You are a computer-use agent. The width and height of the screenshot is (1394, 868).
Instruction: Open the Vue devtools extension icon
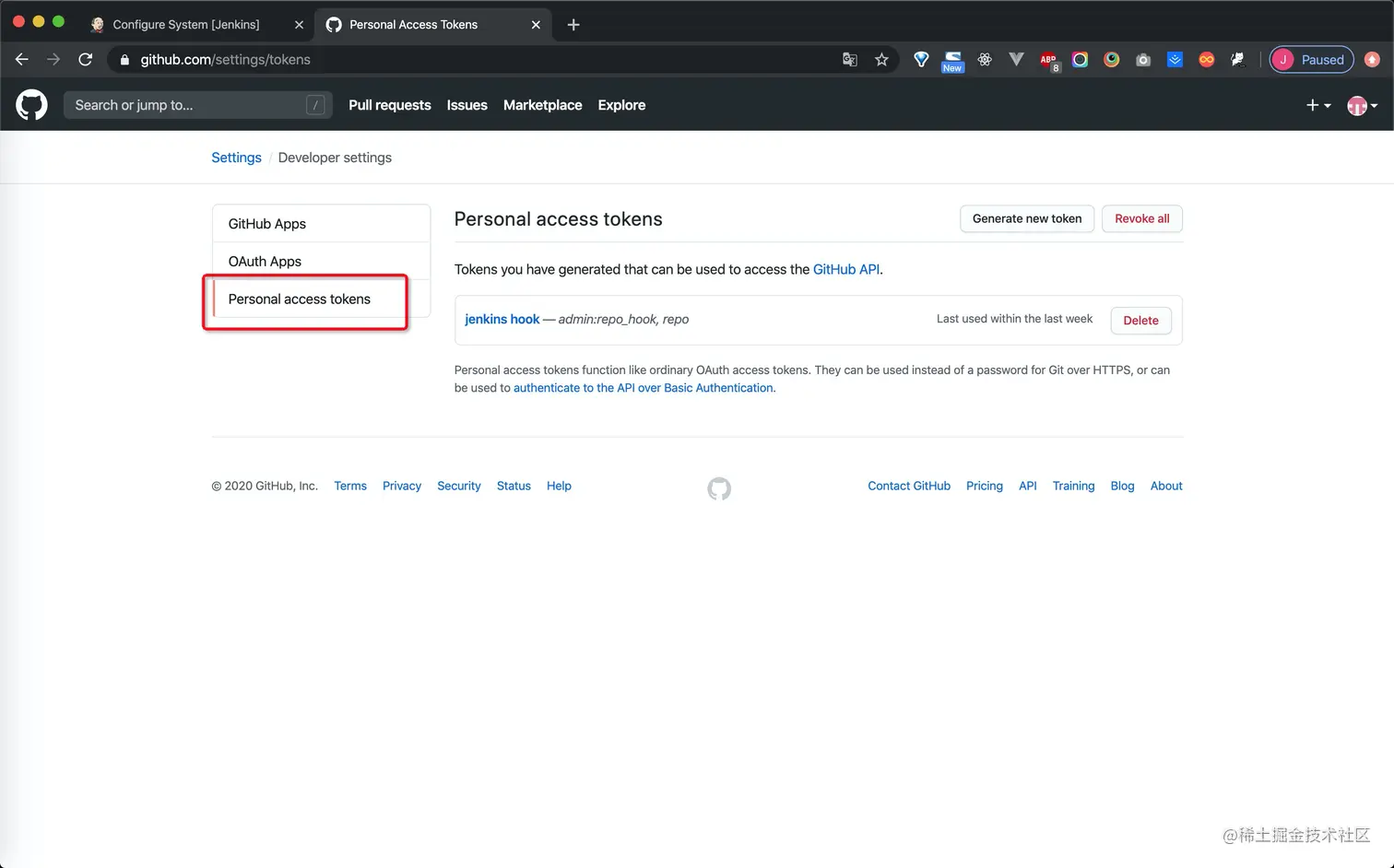click(x=1016, y=60)
